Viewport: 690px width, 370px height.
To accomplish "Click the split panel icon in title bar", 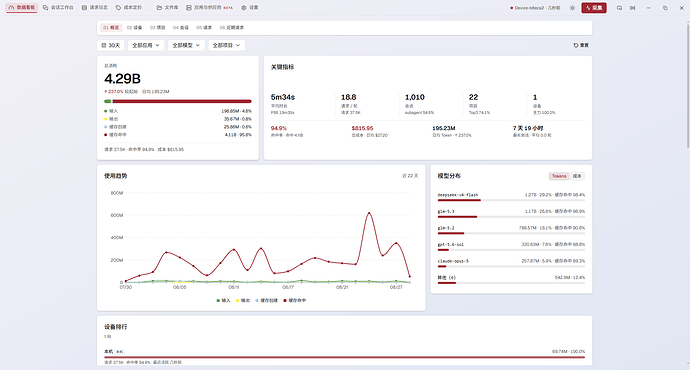I will [x=632, y=8].
